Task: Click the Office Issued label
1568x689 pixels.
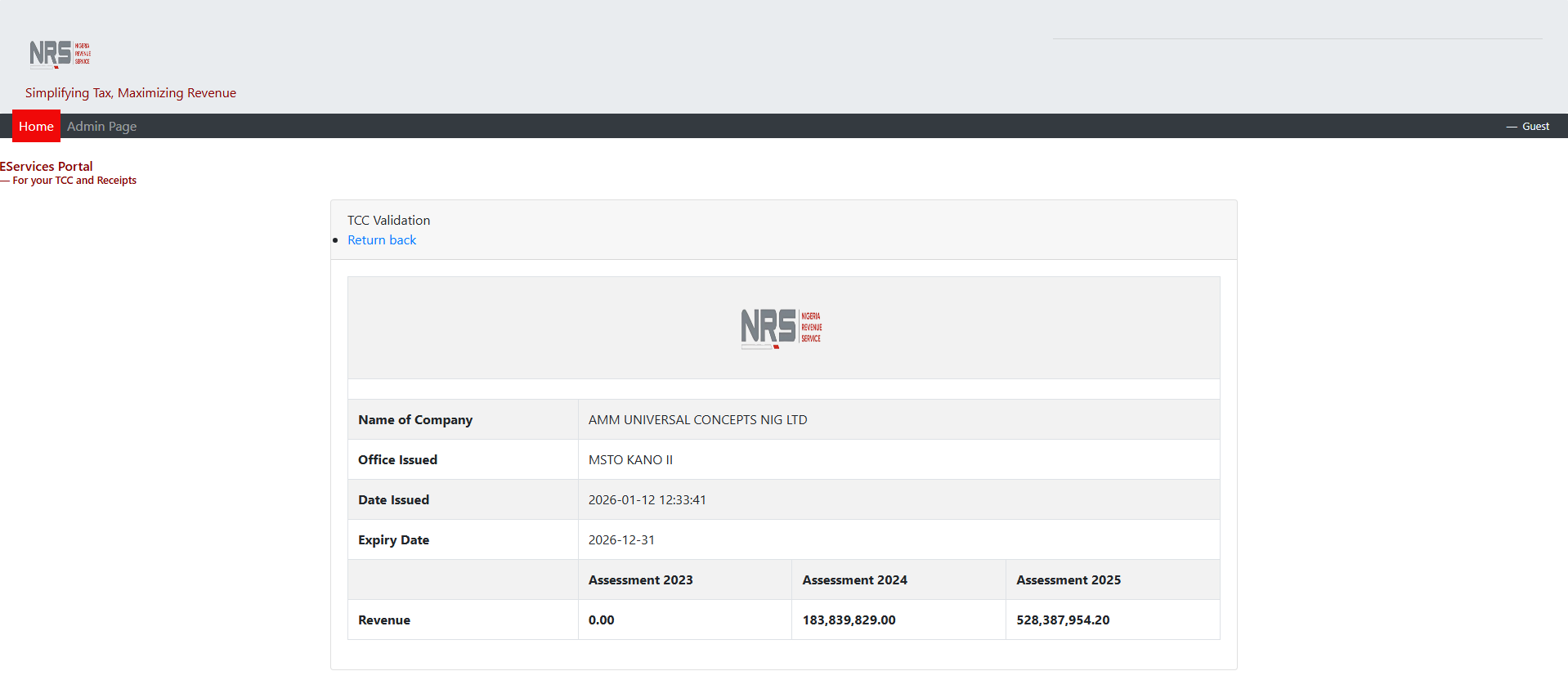Action: pos(397,460)
